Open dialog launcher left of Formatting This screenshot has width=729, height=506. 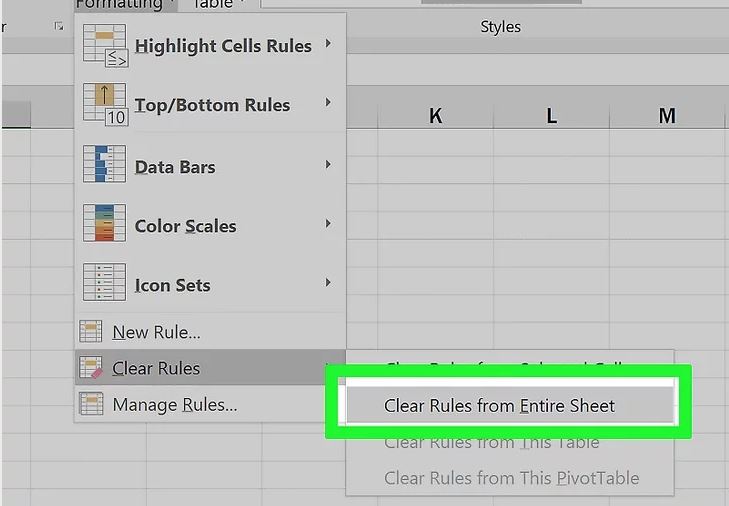coord(59,27)
